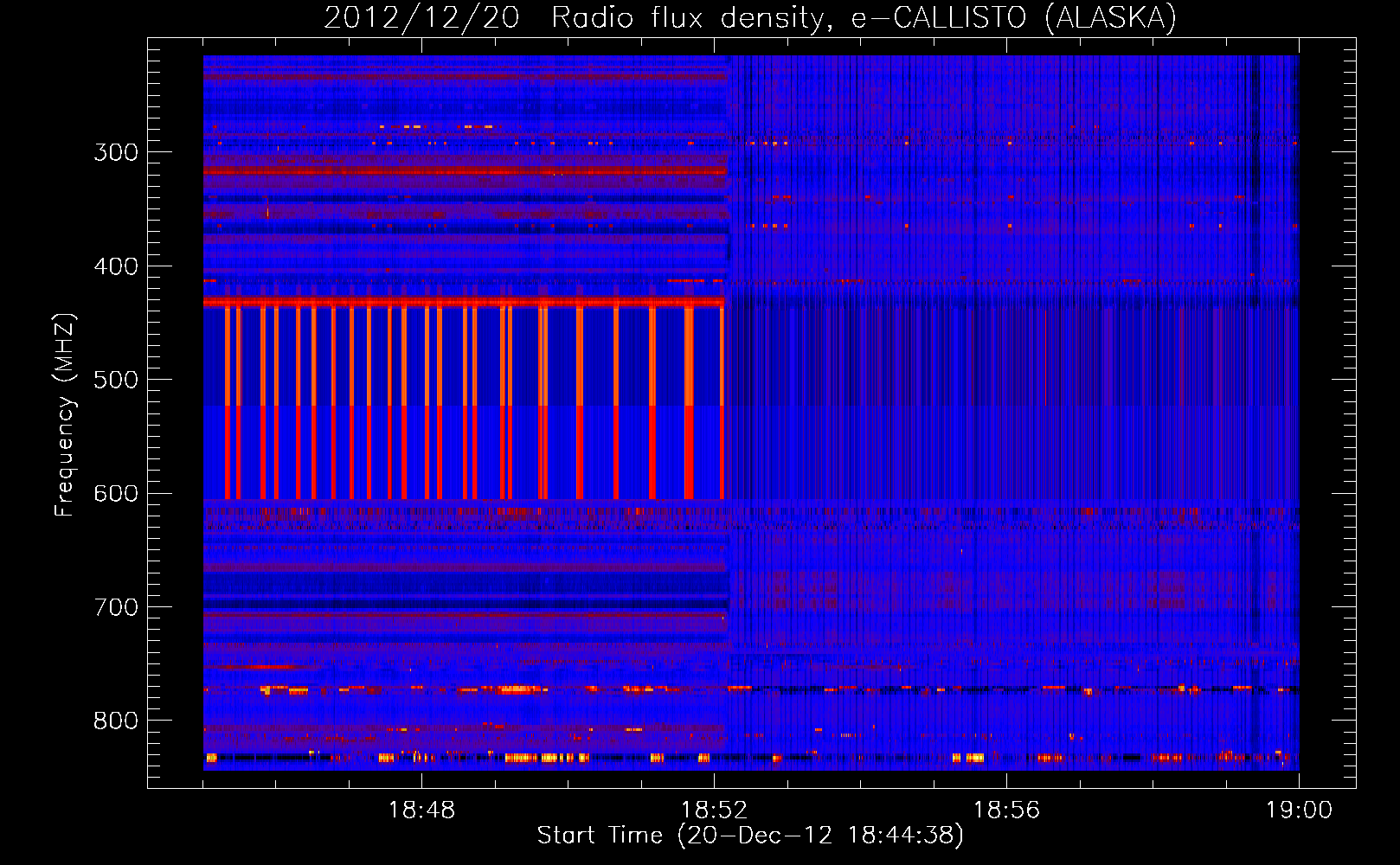1400x865 pixels.
Task: Click the 'Start Time (20-Dec-12 18:44:38)' label
Action: point(750,836)
